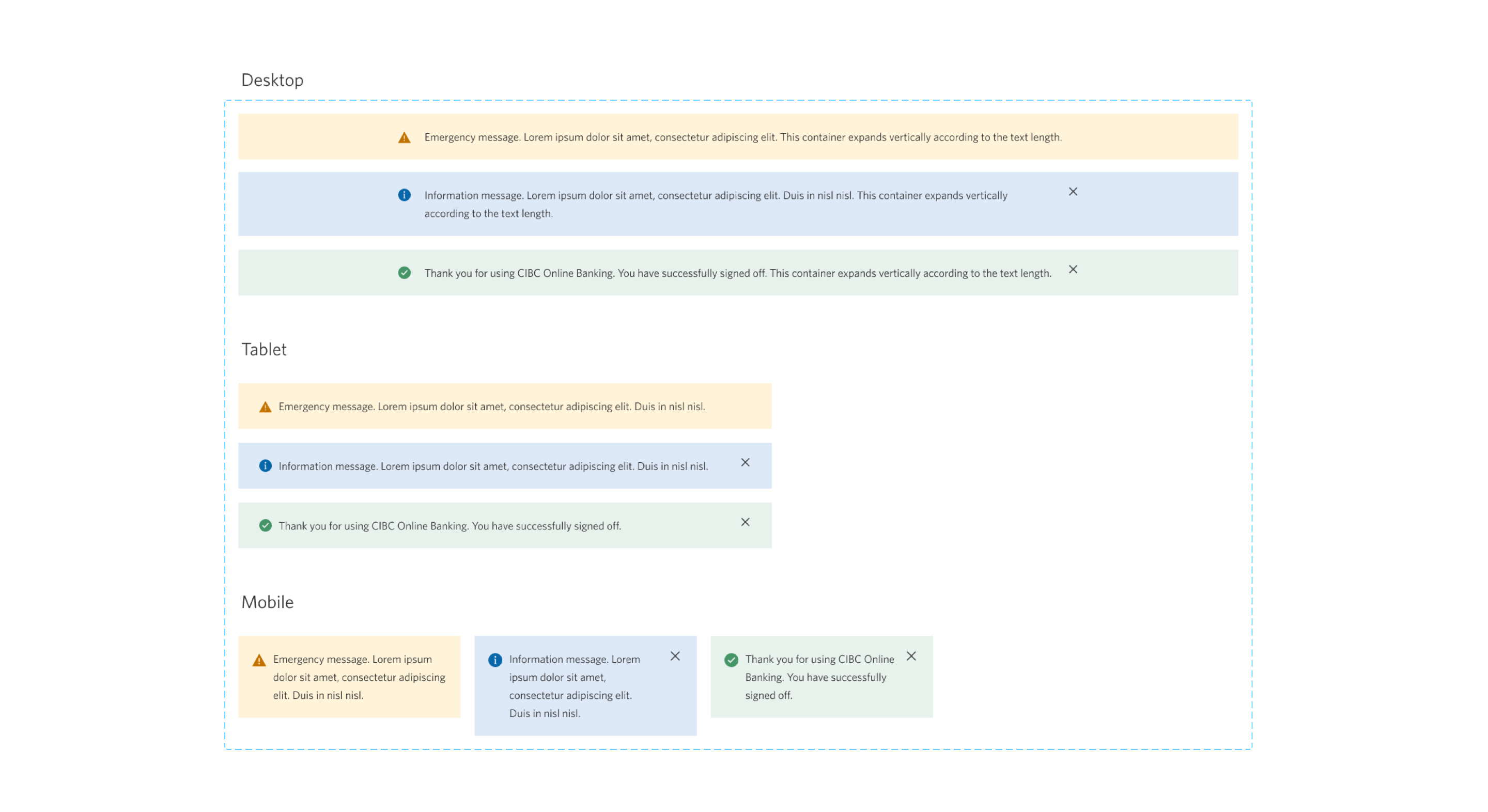Dismiss the desktop information message banner
Viewport: 1488px width, 812px height.
coord(1073,192)
